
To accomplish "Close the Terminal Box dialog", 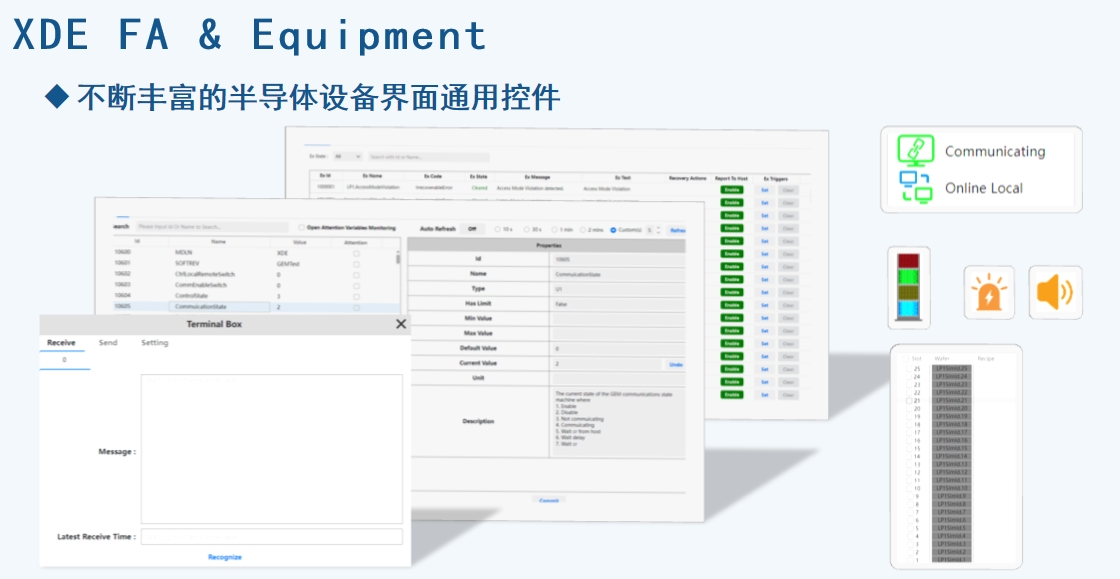I will pos(401,324).
